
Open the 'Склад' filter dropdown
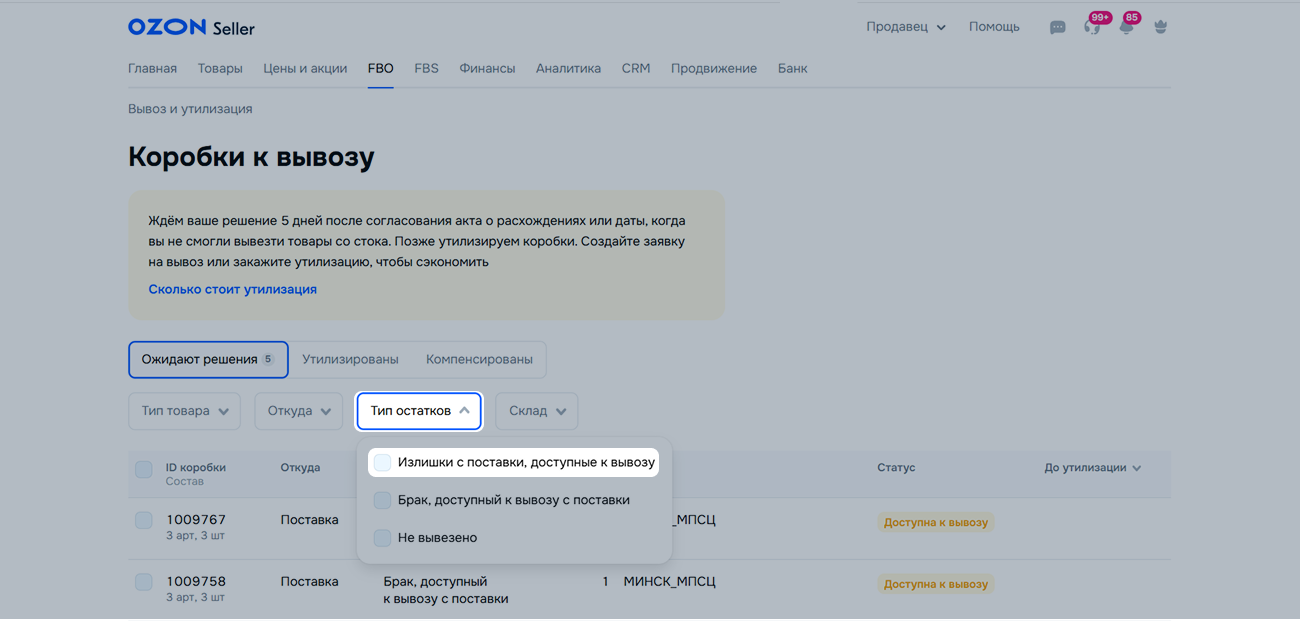pyautogui.click(x=536, y=411)
